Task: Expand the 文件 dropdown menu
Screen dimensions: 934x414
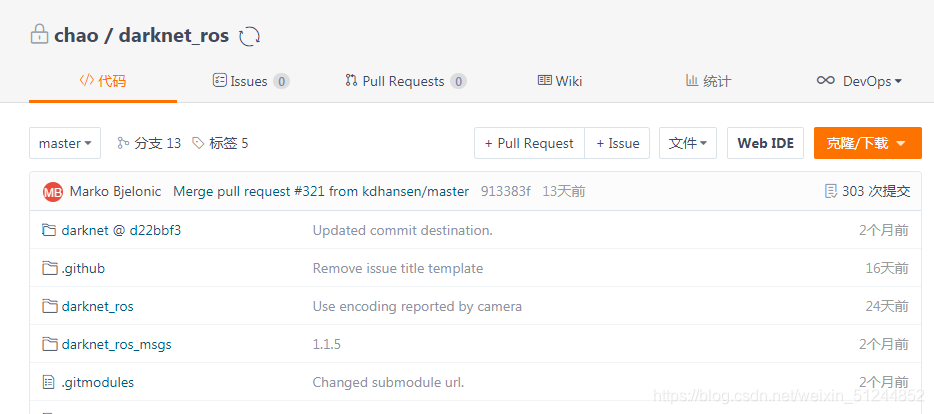Action: [x=687, y=143]
